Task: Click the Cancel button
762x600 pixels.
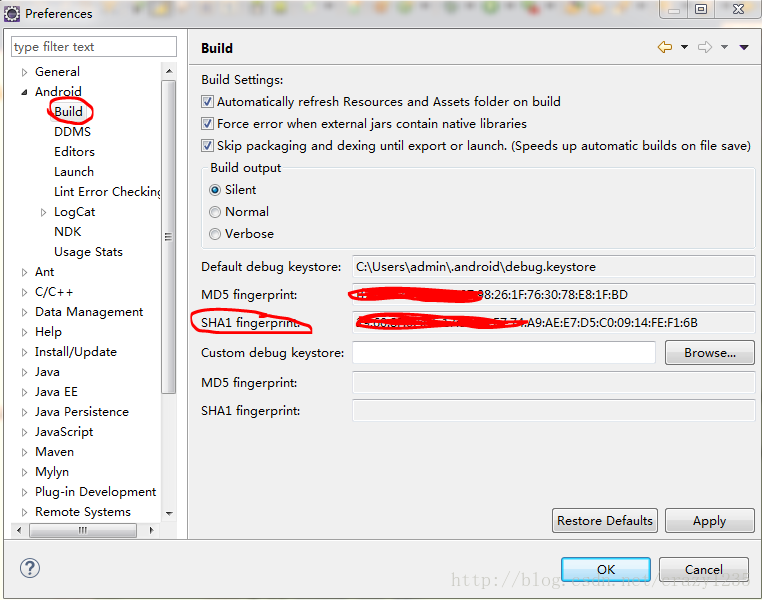Action: [703, 569]
